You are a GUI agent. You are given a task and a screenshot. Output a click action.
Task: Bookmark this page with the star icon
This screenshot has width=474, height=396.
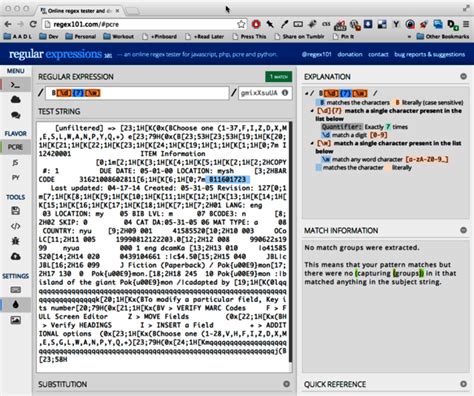(x=241, y=24)
